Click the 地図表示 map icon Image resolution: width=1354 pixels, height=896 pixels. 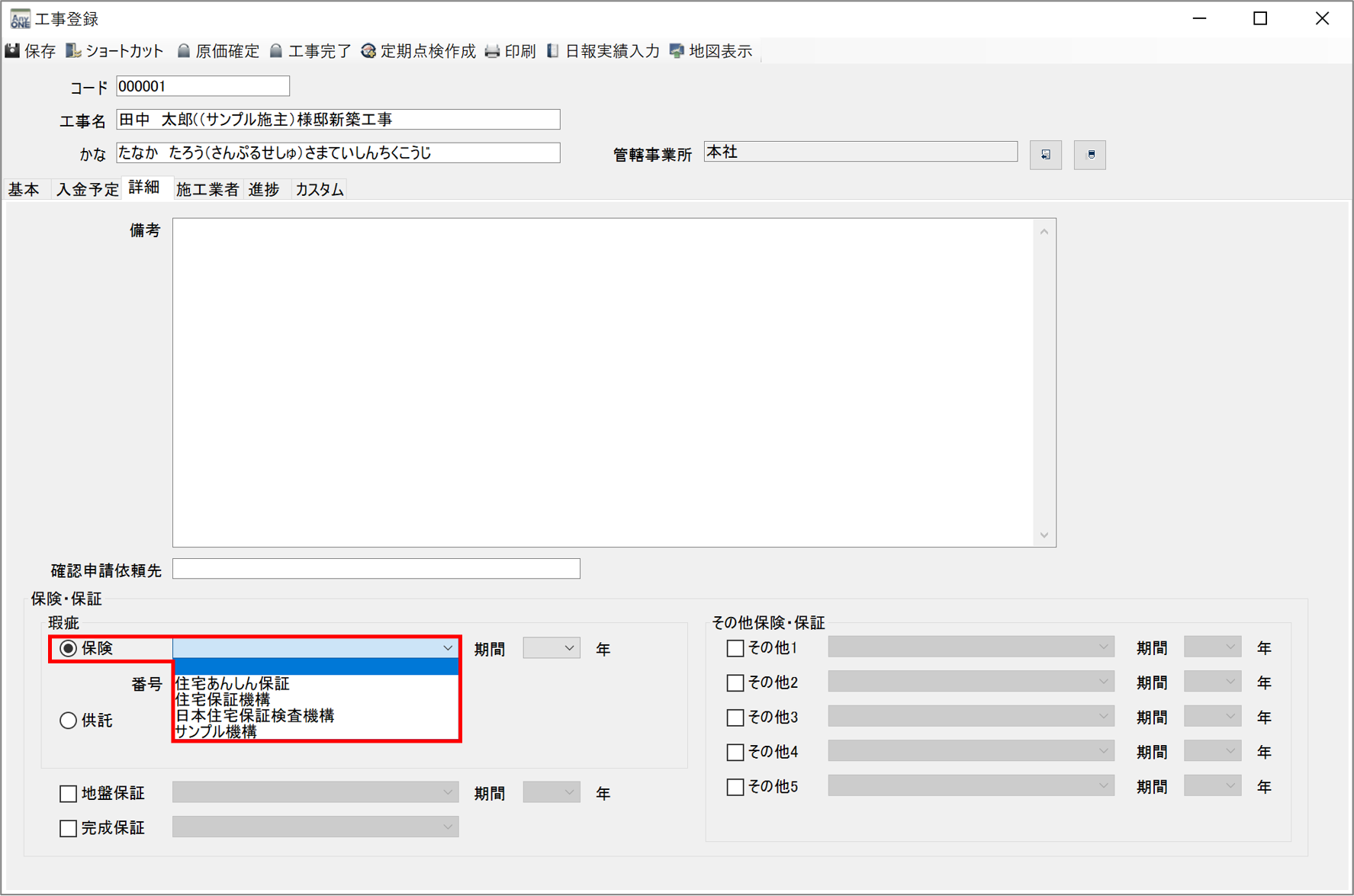point(677,51)
